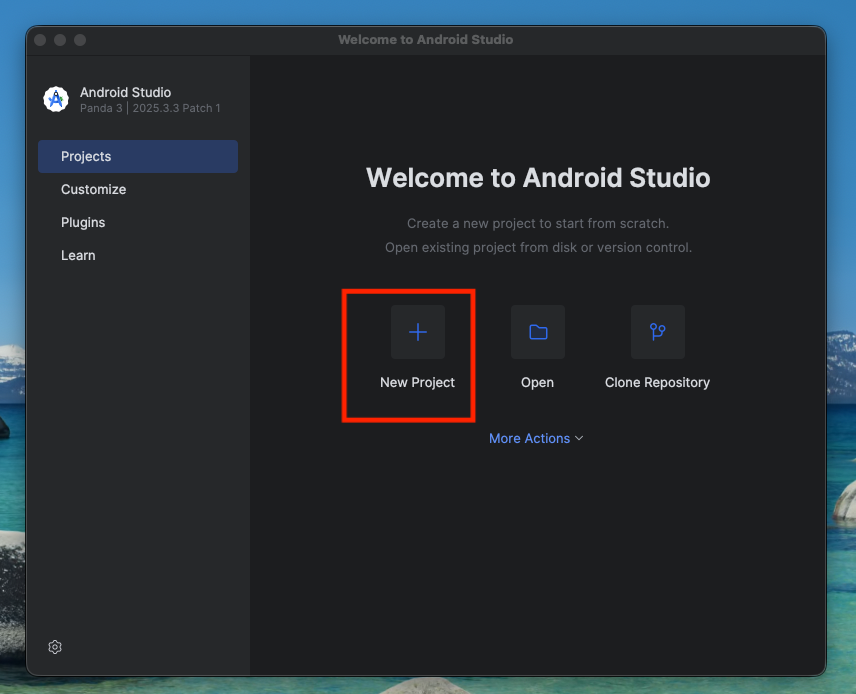Go to the Learn tab
This screenshot has height=694, width=856.
(138, 256)
